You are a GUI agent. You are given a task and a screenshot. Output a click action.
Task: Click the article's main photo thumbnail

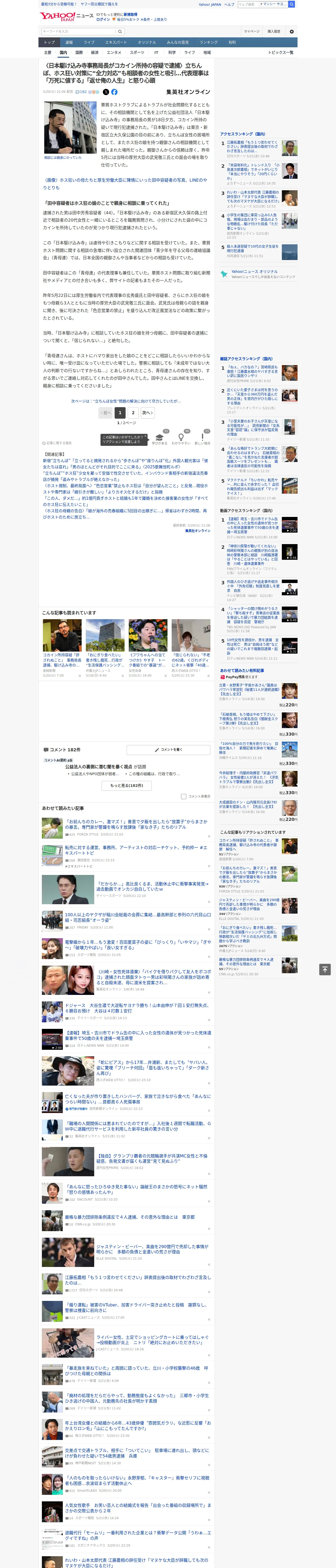click(70, 128)
